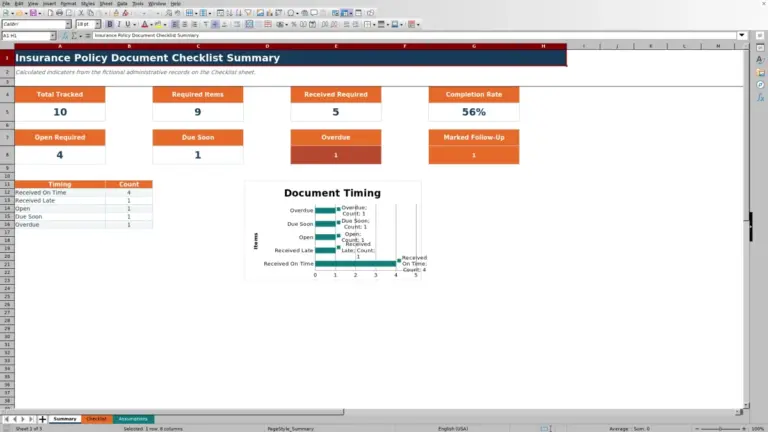This screenshot has height=432, width=768.
Task: Open the sidebar Functions panel icon
Action: 760,97
